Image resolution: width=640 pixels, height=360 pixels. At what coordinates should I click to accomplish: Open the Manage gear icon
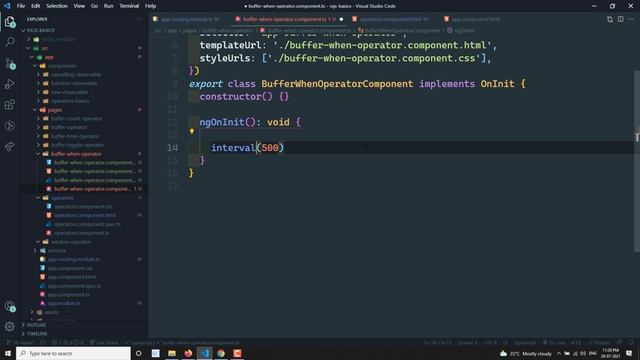point(10,326)
